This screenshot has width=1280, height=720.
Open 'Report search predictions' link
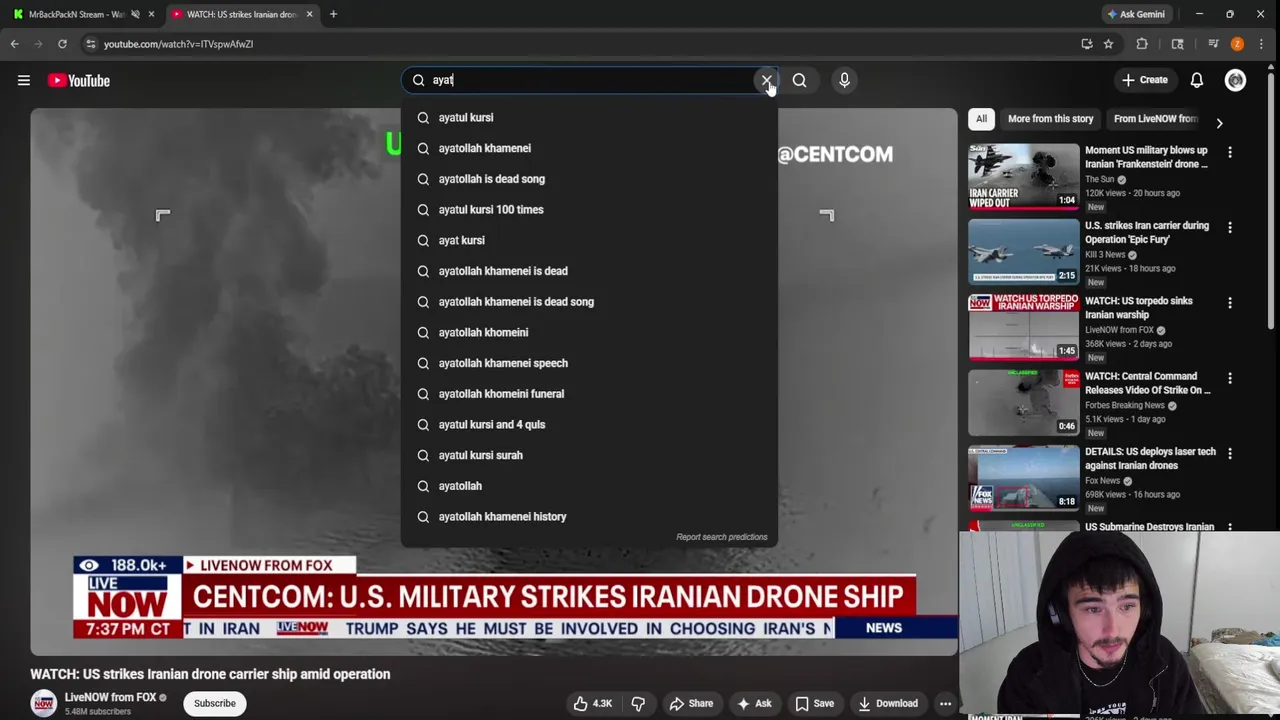[721, 537]
